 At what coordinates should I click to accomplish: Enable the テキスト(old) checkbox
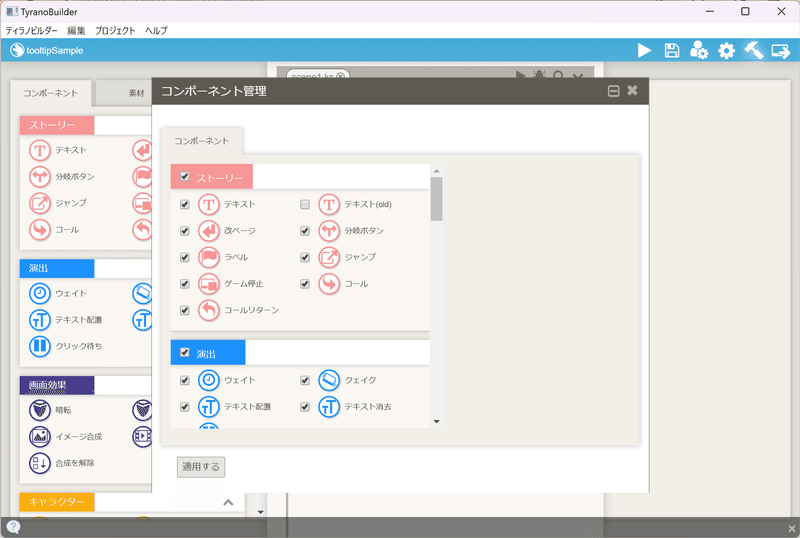(305, 204)
